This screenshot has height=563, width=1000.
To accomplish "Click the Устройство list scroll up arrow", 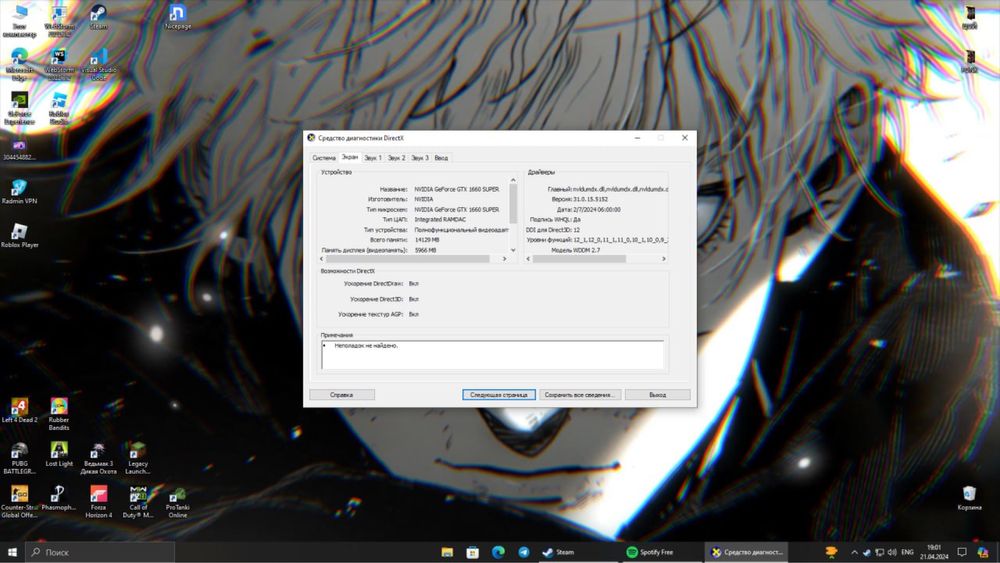I will [x=513, y=180].
